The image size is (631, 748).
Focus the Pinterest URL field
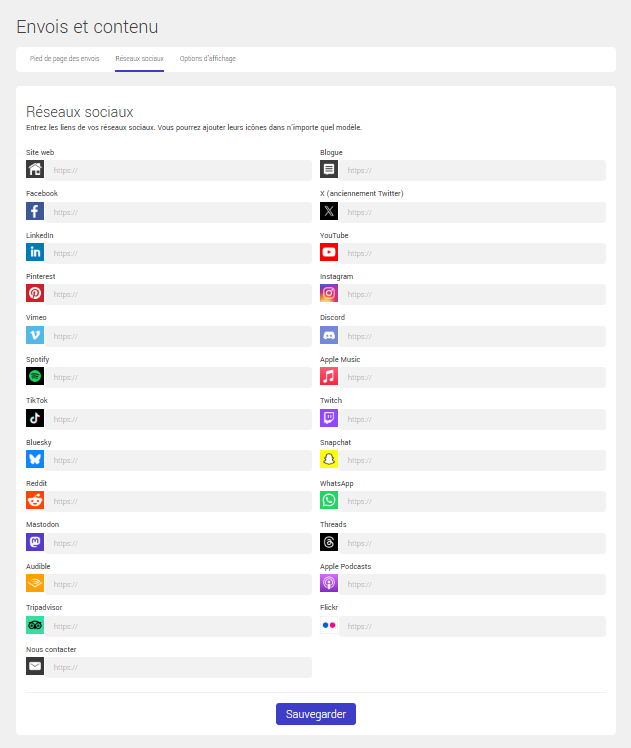pyautogui.click(x=178, y=294)
